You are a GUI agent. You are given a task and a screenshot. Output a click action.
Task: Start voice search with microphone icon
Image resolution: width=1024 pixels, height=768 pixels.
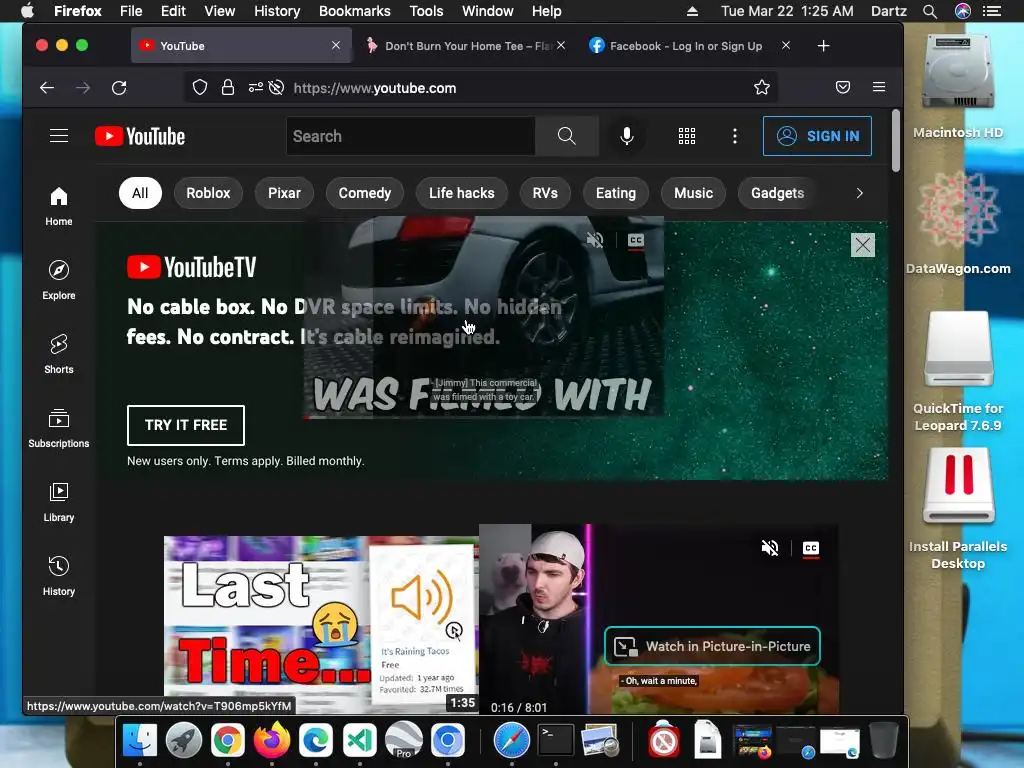tap(626, 136)
